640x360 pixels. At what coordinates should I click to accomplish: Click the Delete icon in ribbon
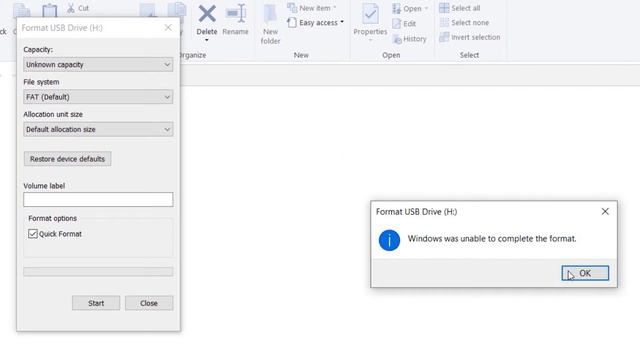pyautogui.click(x=207, y=14)
